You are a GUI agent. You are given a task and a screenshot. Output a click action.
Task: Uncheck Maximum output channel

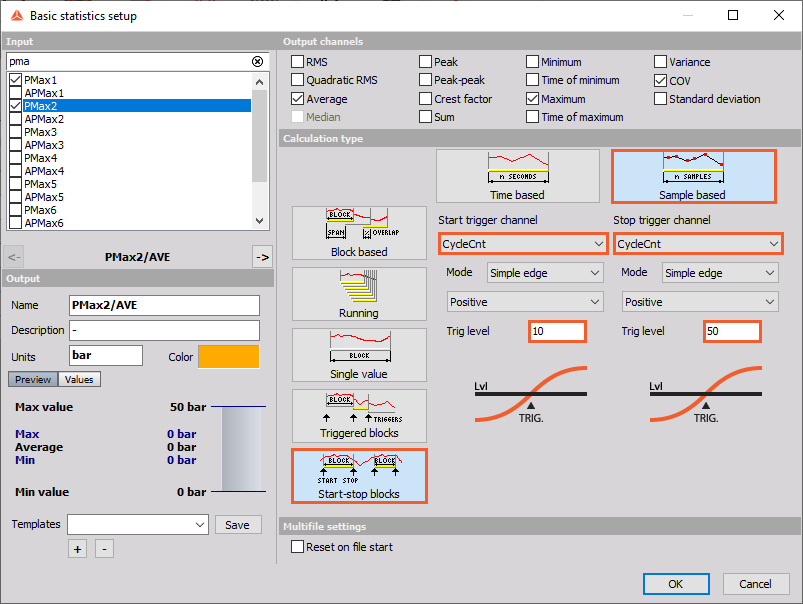pyautogui.click(x=533, y=99)
